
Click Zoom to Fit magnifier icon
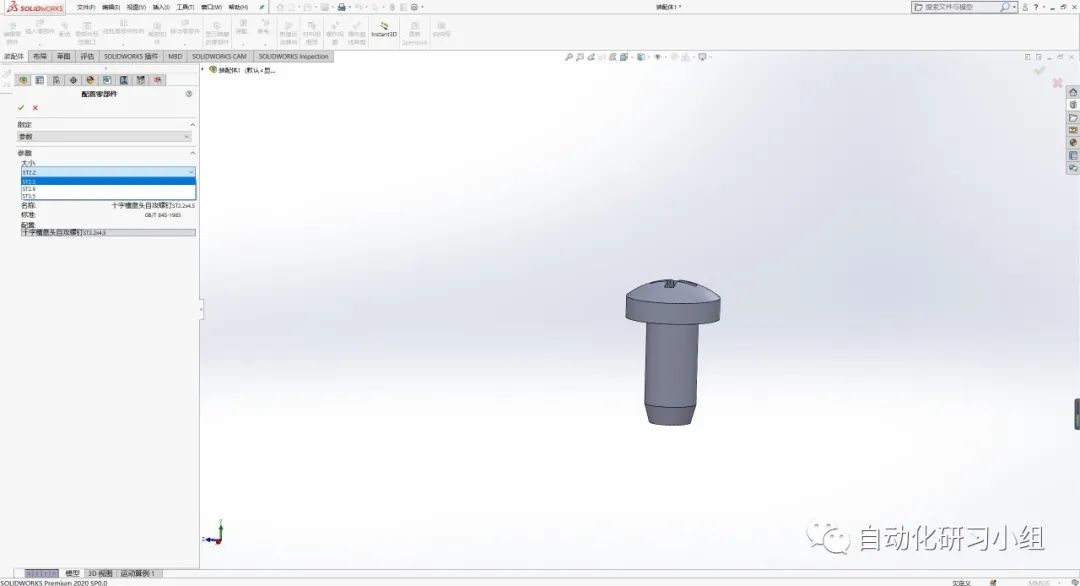pos(569,57)
